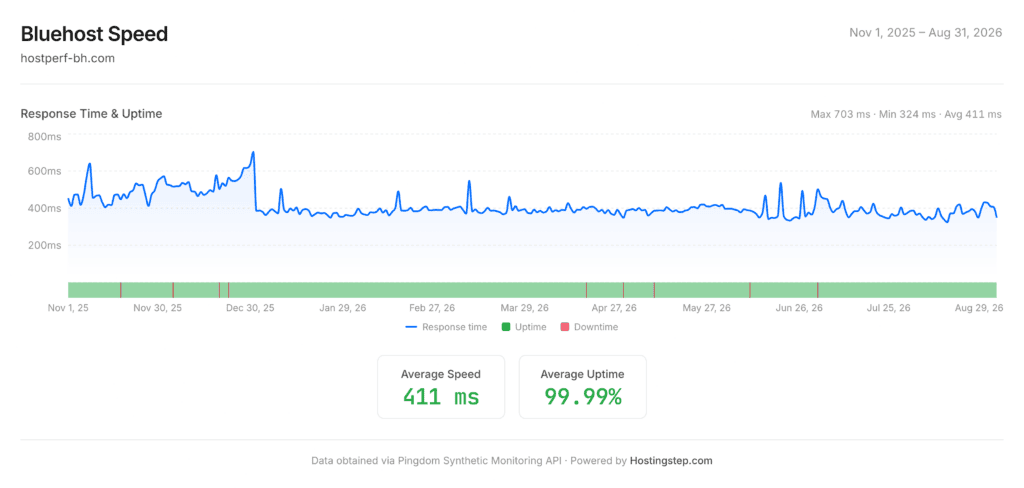Click the 400ms y-axis label
Image resolution: width=1024 pixels, height=488 pixels.
click(44, 208)
